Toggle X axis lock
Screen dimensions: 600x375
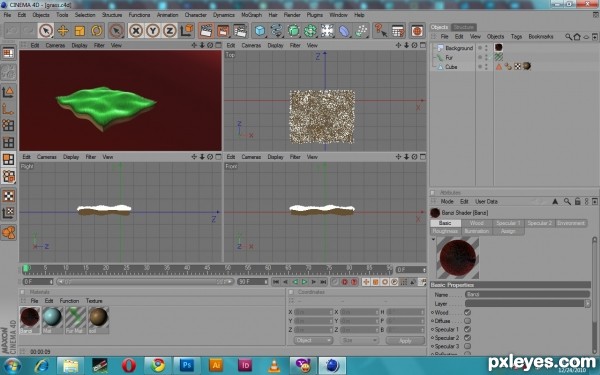pyautogui.click(x=135, y=31)
